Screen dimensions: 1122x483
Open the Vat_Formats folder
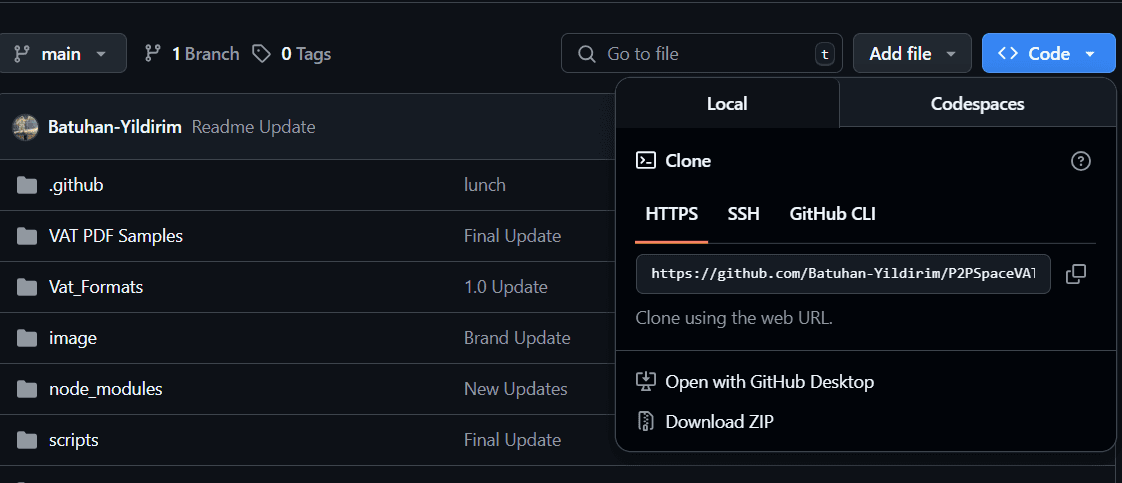[x=96, y=287]
